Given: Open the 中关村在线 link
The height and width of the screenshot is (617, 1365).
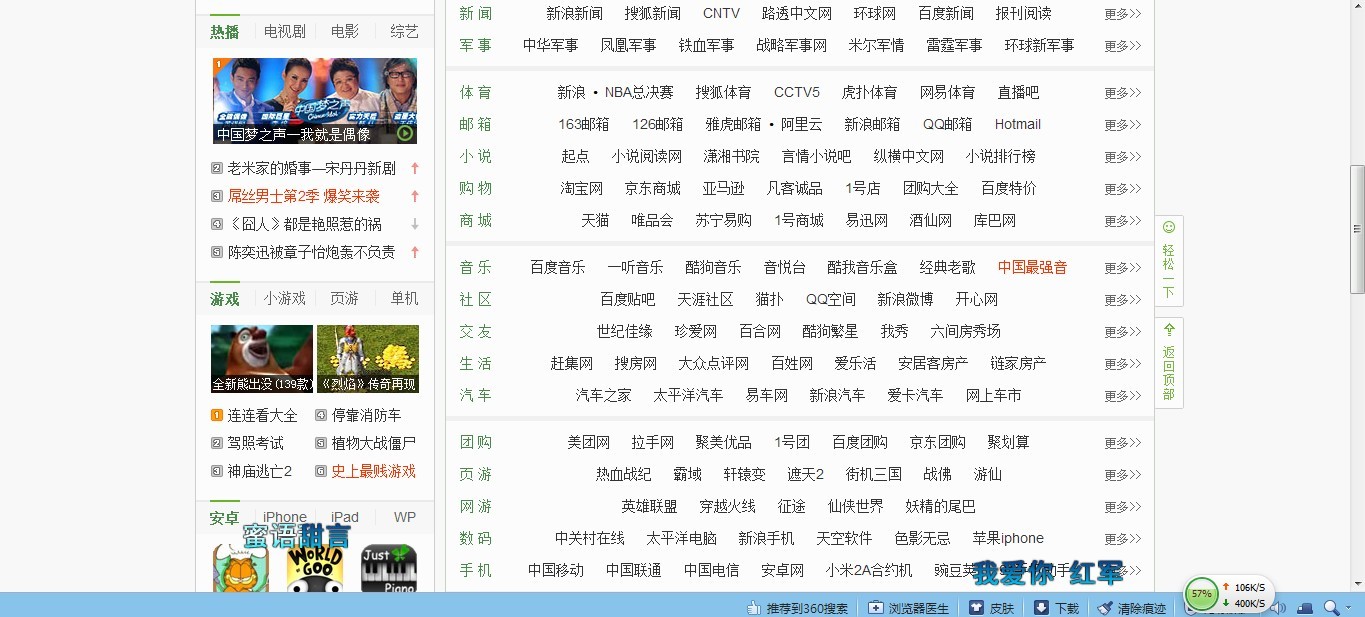Looking at the screenshot, I should [x=590, y=538].
